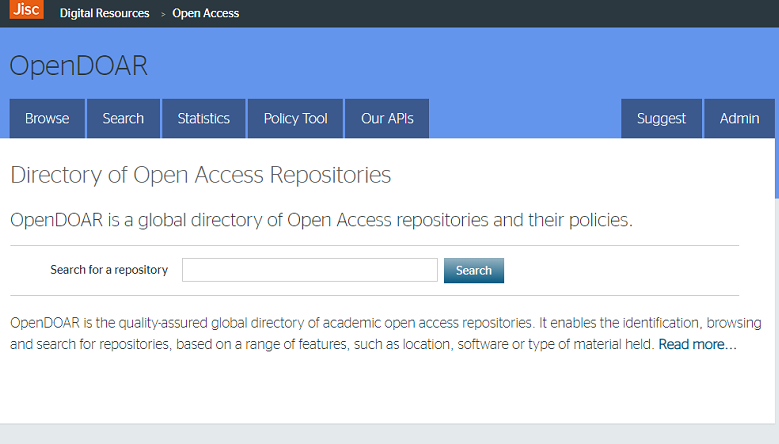The width and height of the screenshot is (779, 444).
Task: Click the 'Directory of Open Access Repositories' heading
Action: click(x=201, y=175)
